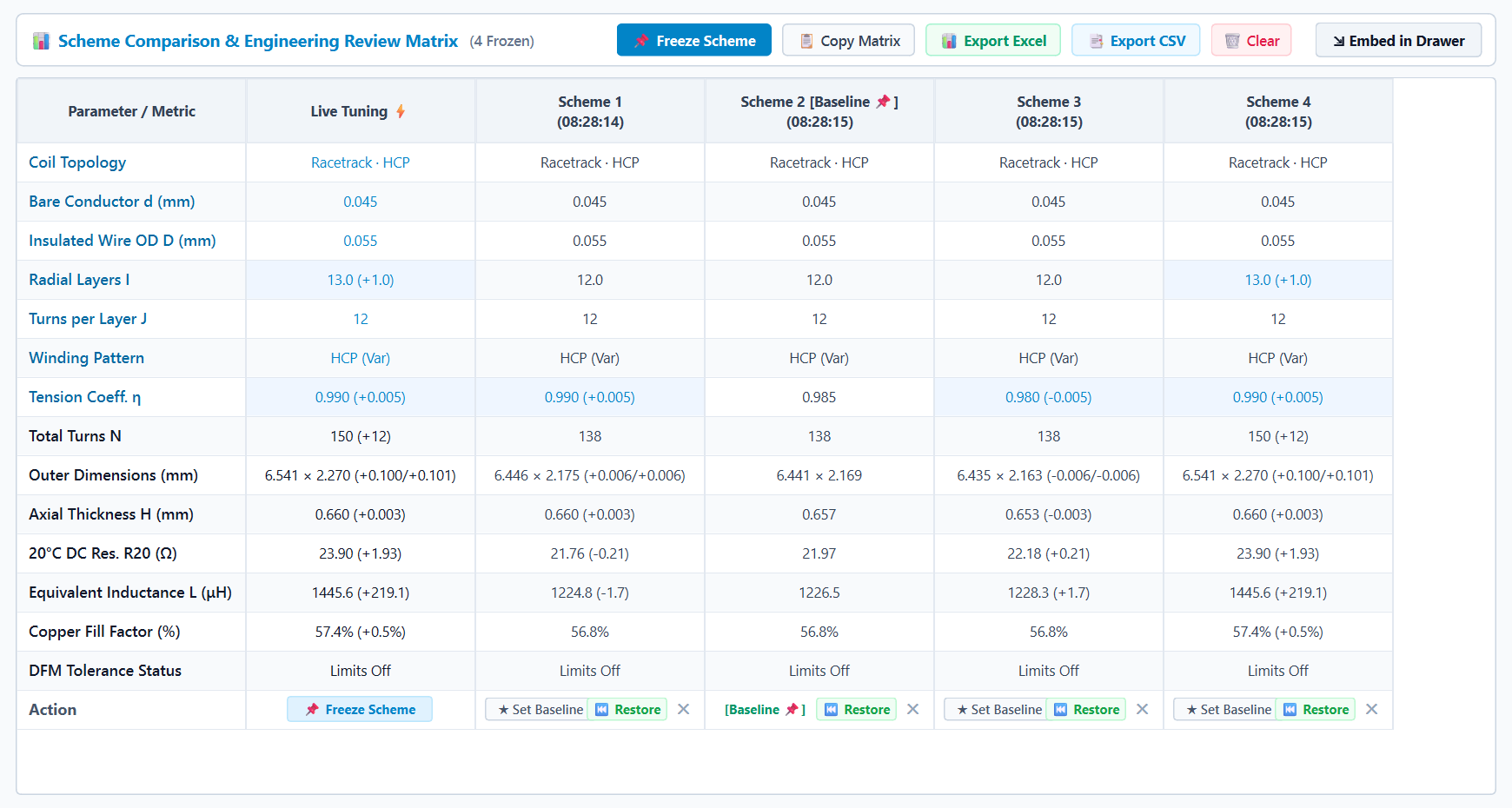Click the Winding Pattern label

(87, 358)
